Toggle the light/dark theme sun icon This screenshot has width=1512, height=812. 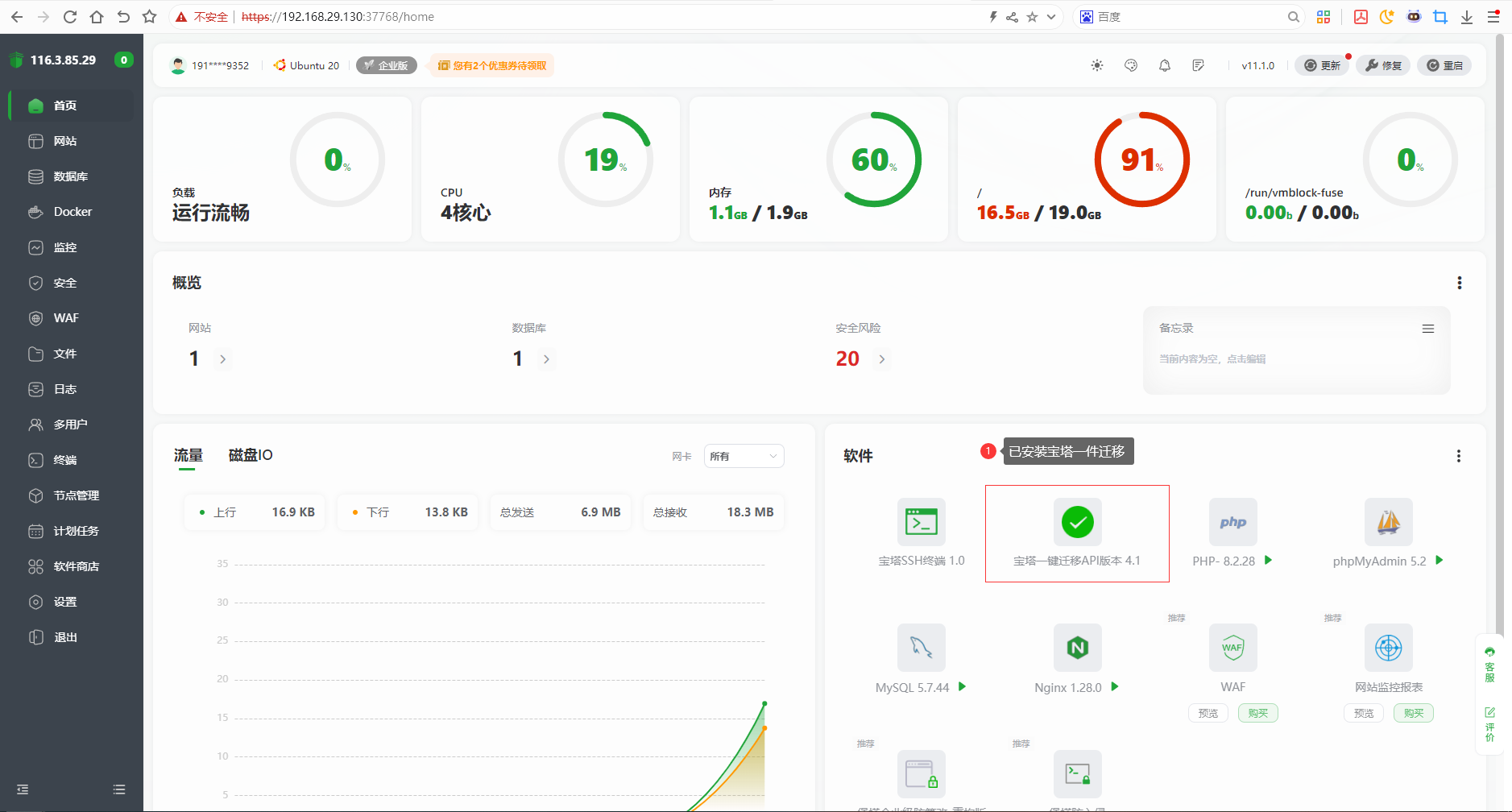[1096, 65]
